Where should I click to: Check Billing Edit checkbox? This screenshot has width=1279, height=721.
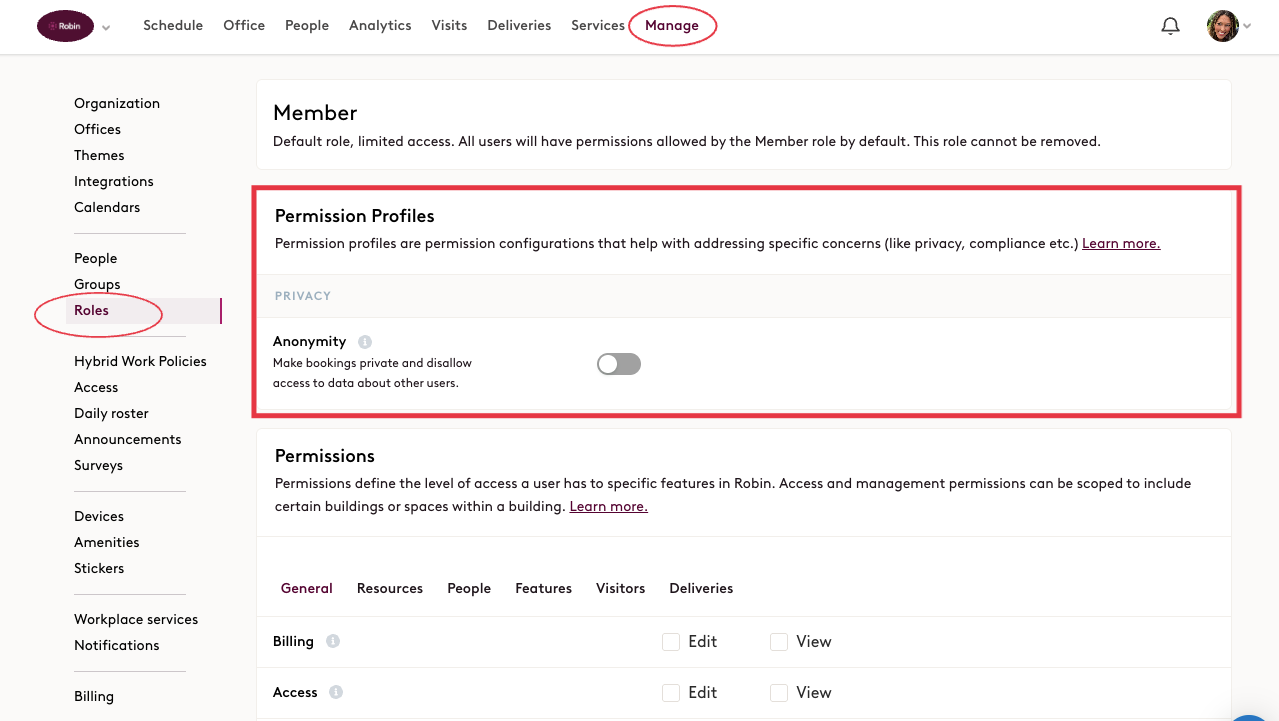[x=671, y=642]
